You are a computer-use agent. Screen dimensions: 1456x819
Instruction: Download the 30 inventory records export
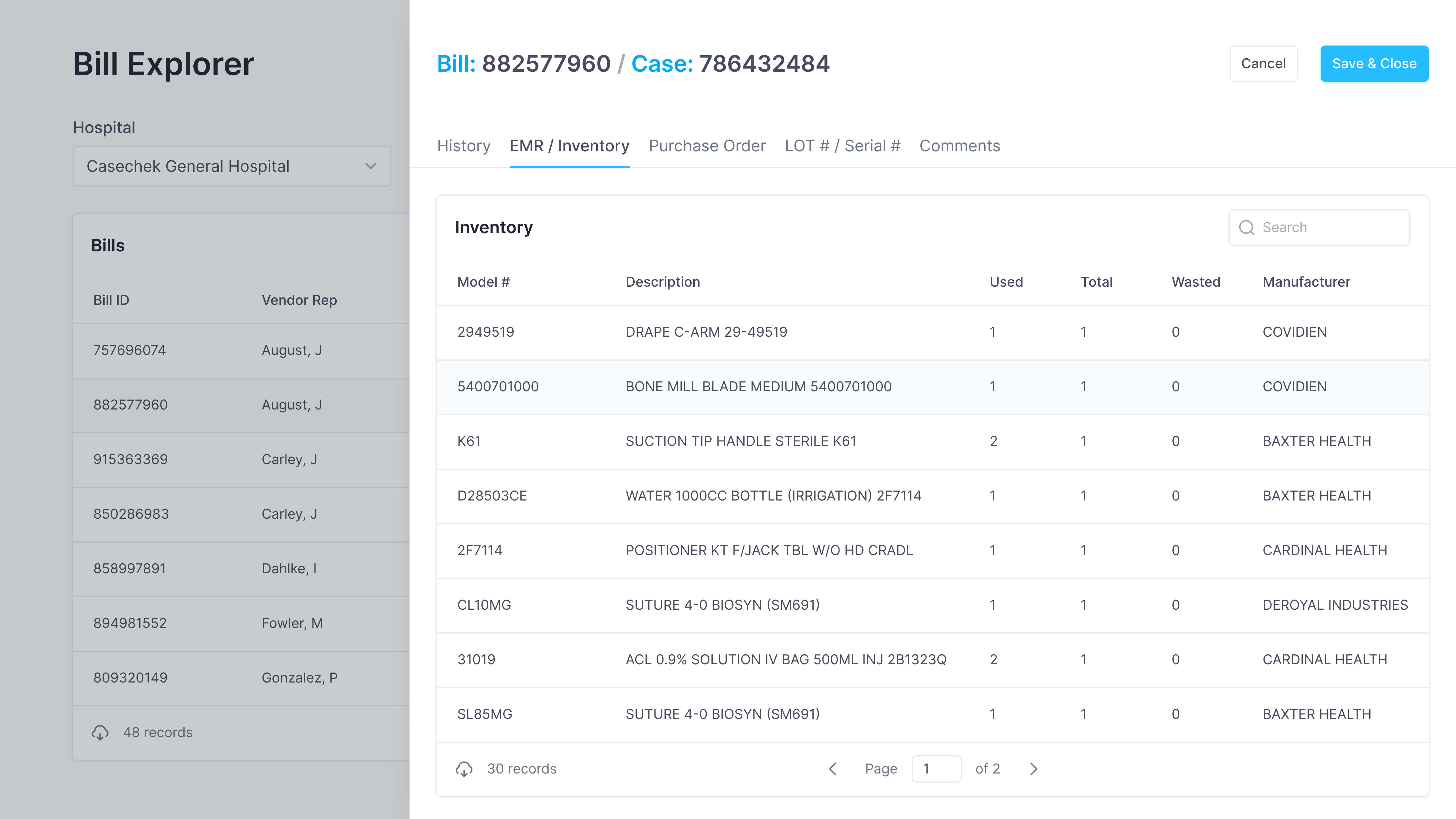pyautogui.click(x=465, y=769)
